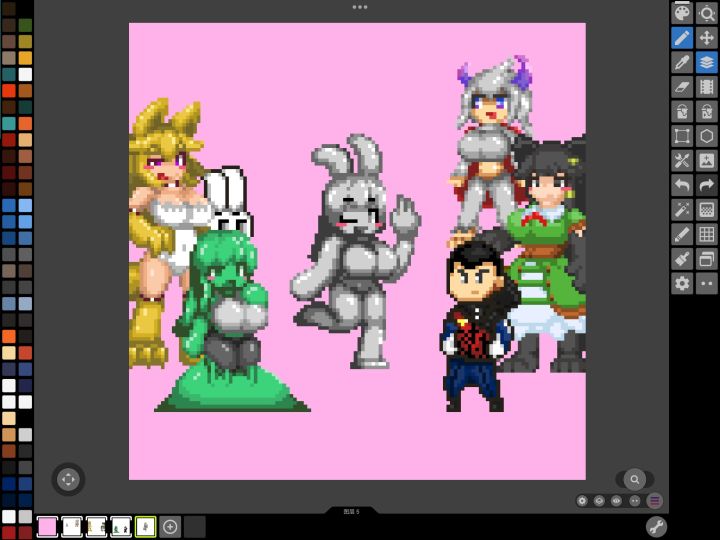The height and width of the screenshot is (540, 720).
Task: Pick the Eyedropper color picker tool
Action: click(682, 62)
